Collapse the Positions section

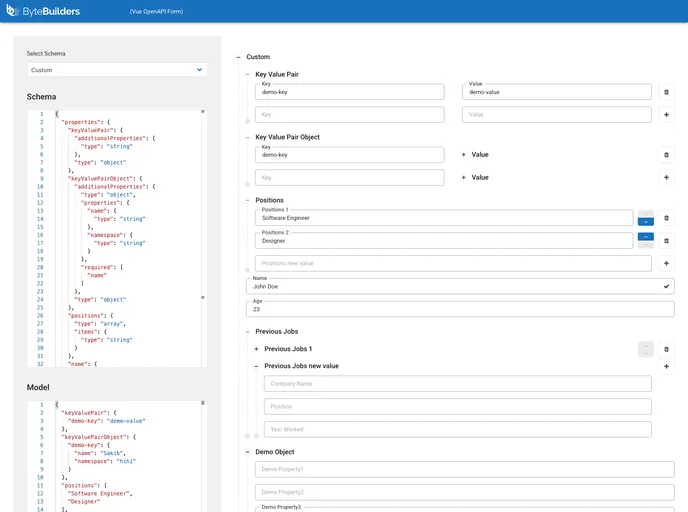pos(247,200)
